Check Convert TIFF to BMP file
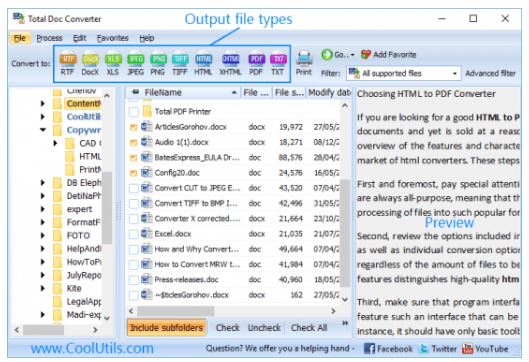 coord(134,203)
